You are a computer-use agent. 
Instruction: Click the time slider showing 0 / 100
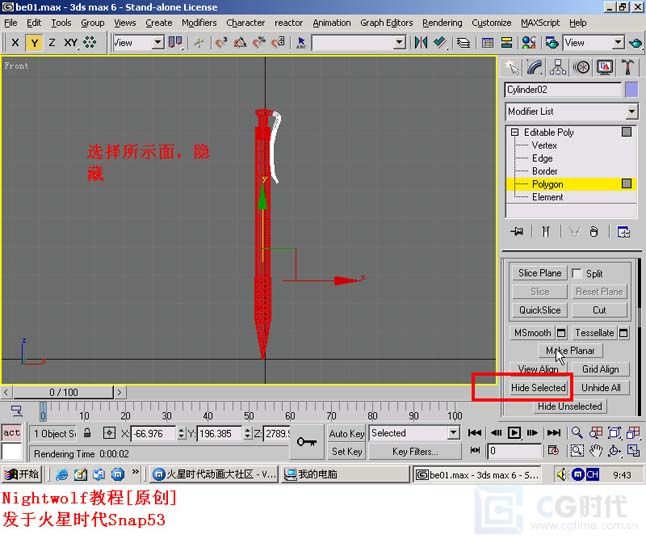click(63, 392)
